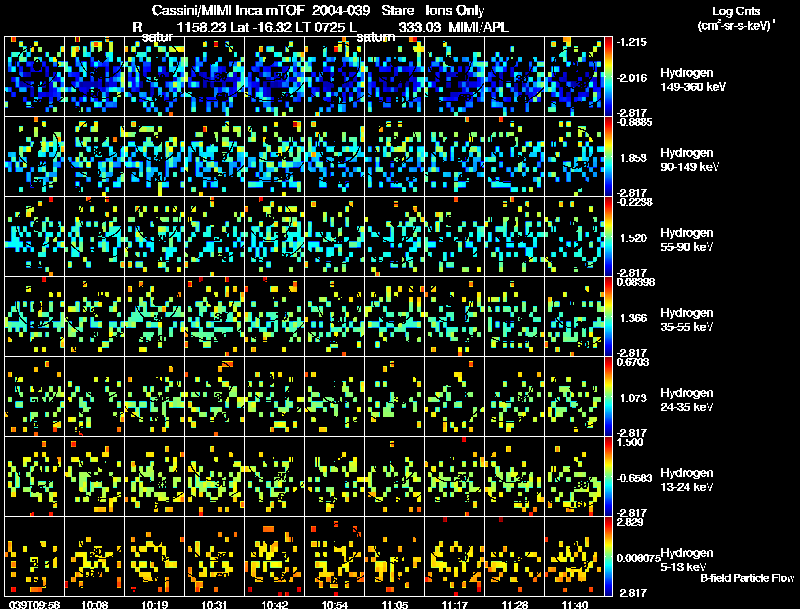The image size is (800, 609).
Task: Click the '(cm²-sr-s-keV)' units label
Action: click(x=734, y=25)
